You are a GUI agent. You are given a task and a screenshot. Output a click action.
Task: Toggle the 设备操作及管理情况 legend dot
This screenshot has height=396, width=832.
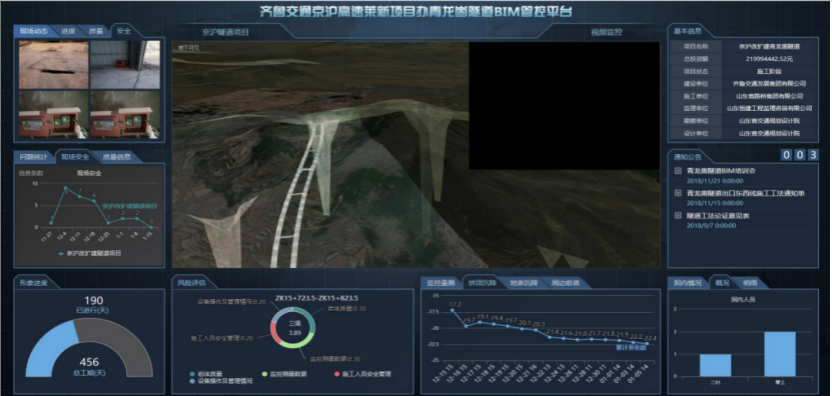coord(192,381)
